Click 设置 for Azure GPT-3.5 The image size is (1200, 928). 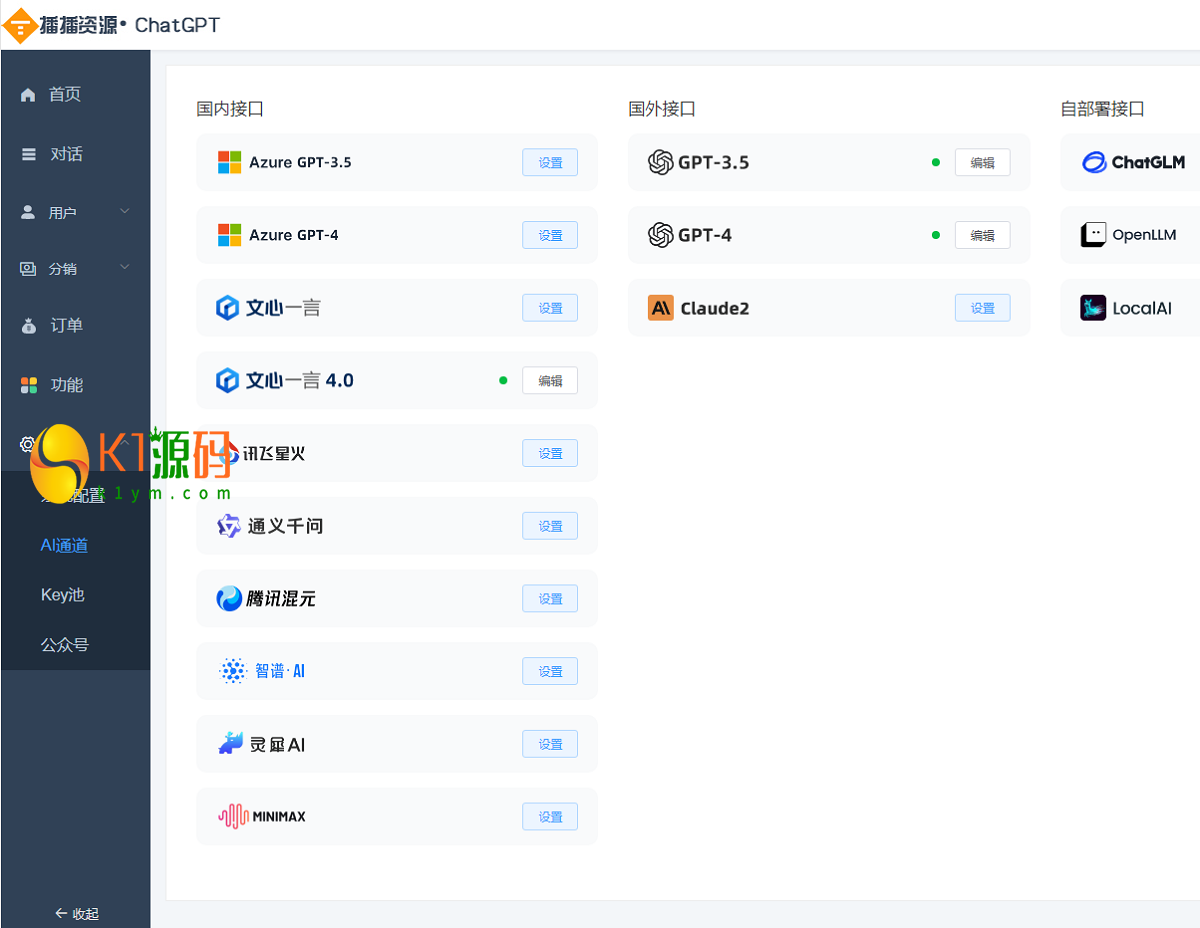tap(550, 162)
